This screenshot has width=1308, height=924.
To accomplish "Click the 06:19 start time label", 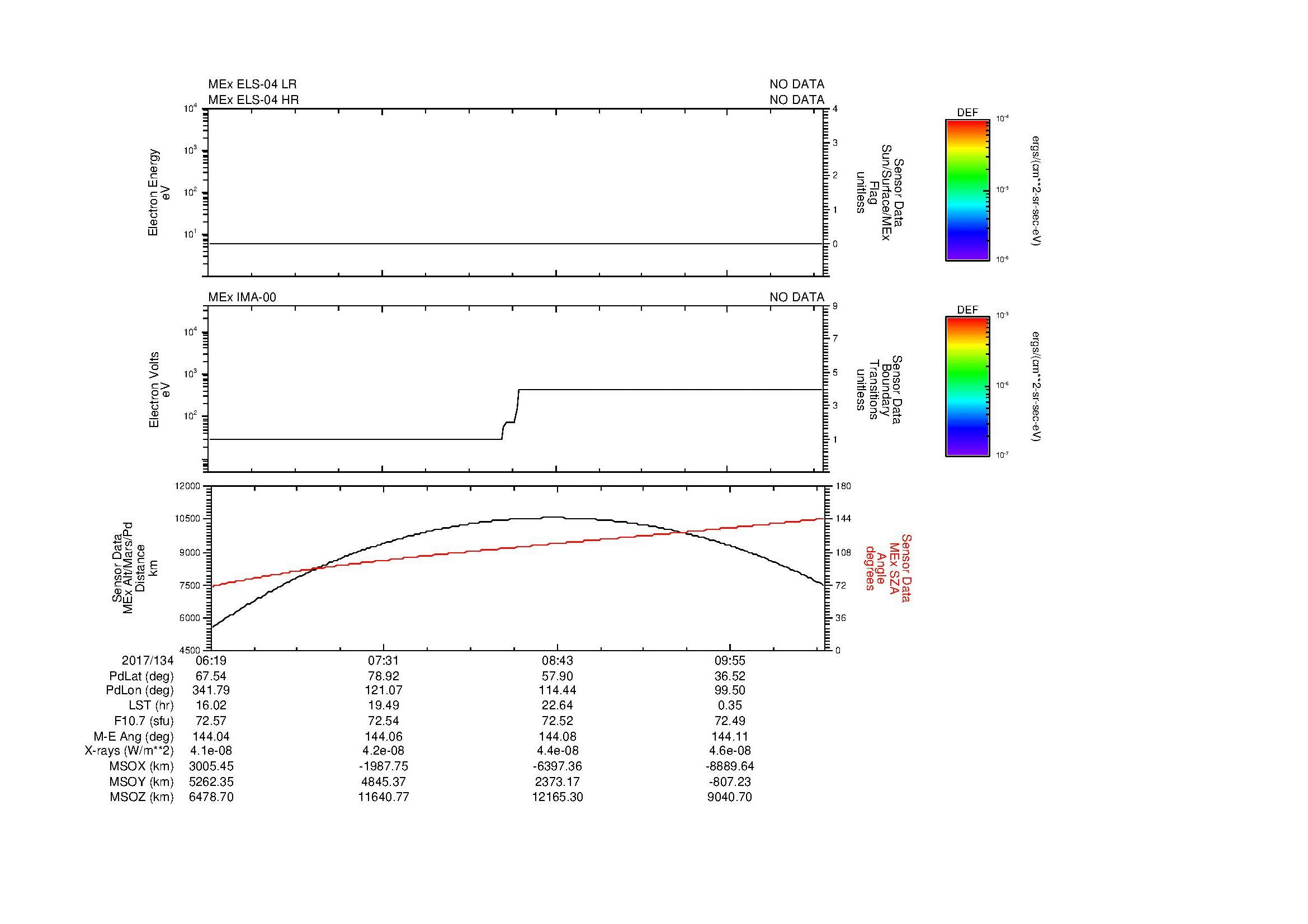I will click(211, 661).
